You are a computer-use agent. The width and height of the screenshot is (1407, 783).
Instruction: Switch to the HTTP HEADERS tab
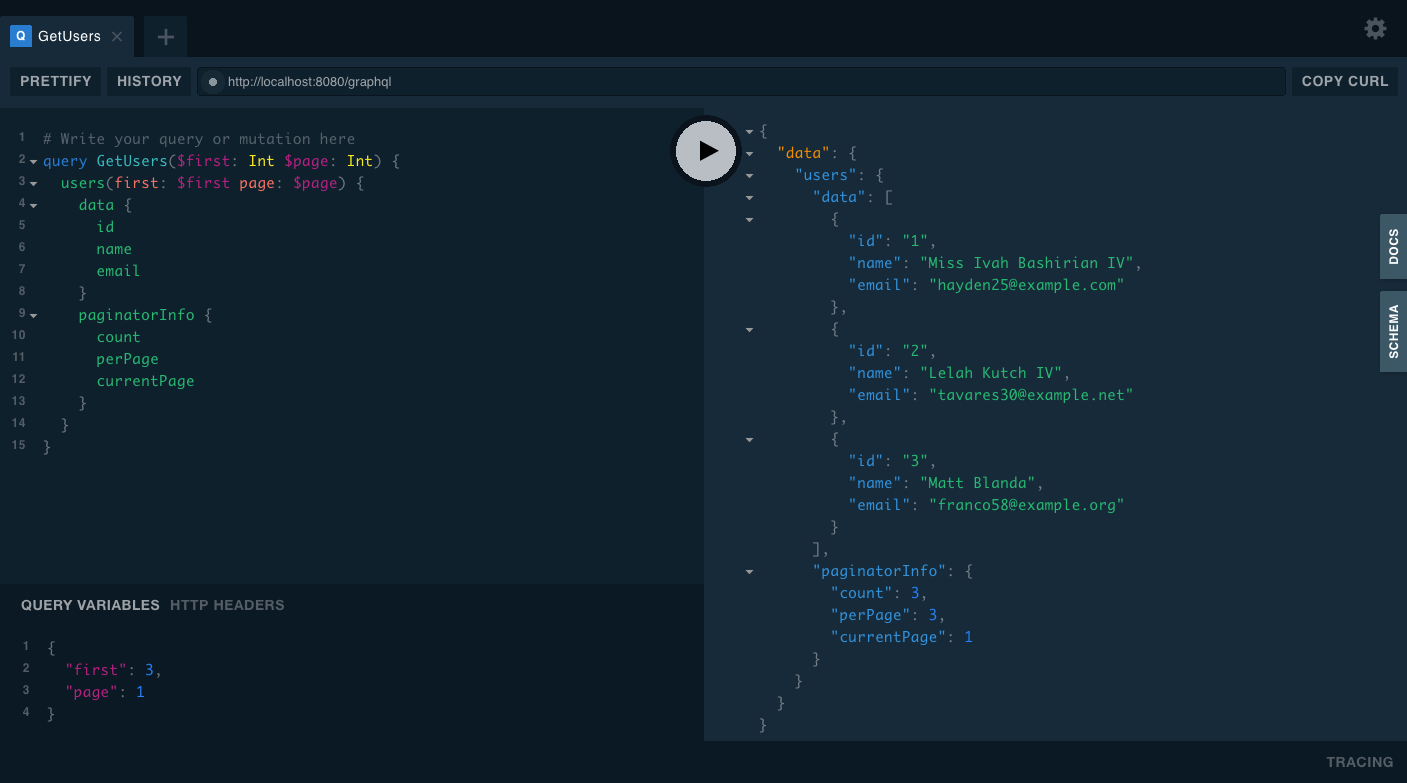(x=227, y=605)
